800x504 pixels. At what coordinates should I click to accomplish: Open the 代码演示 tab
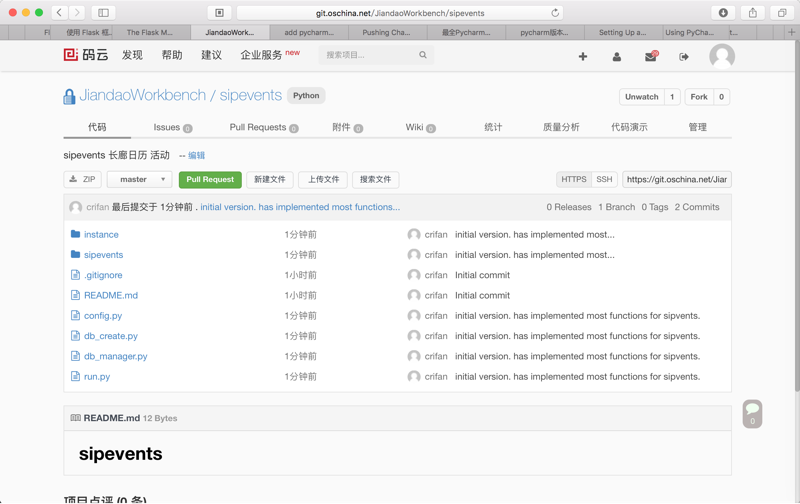[x=629, y=128]
